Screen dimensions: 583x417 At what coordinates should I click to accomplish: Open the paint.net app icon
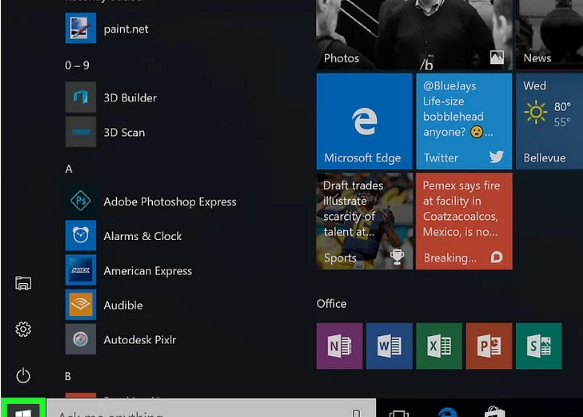point(81,28)
